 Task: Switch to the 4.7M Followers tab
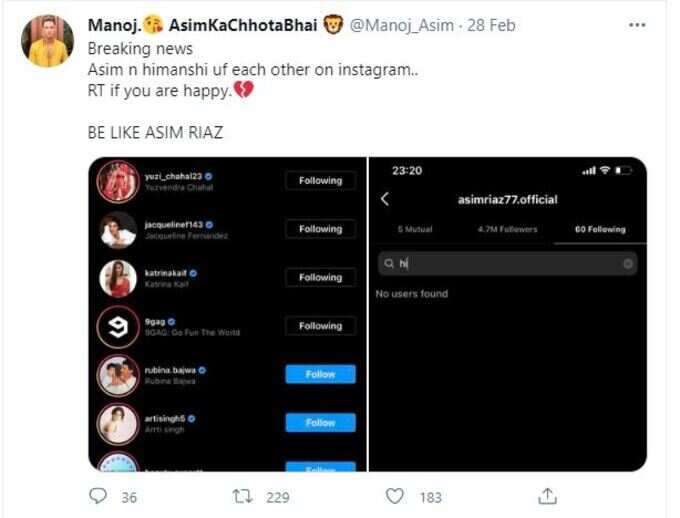[x=507, y=229]
